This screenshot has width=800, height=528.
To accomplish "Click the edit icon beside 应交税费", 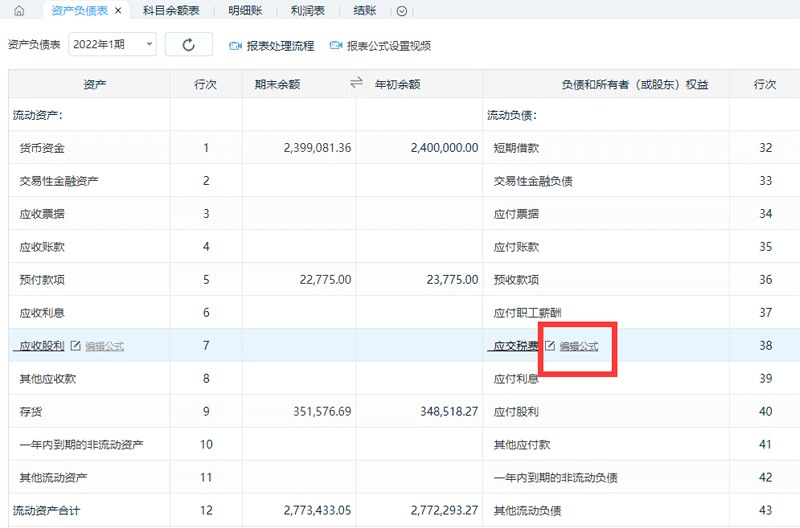I will (x=548, y=346).
